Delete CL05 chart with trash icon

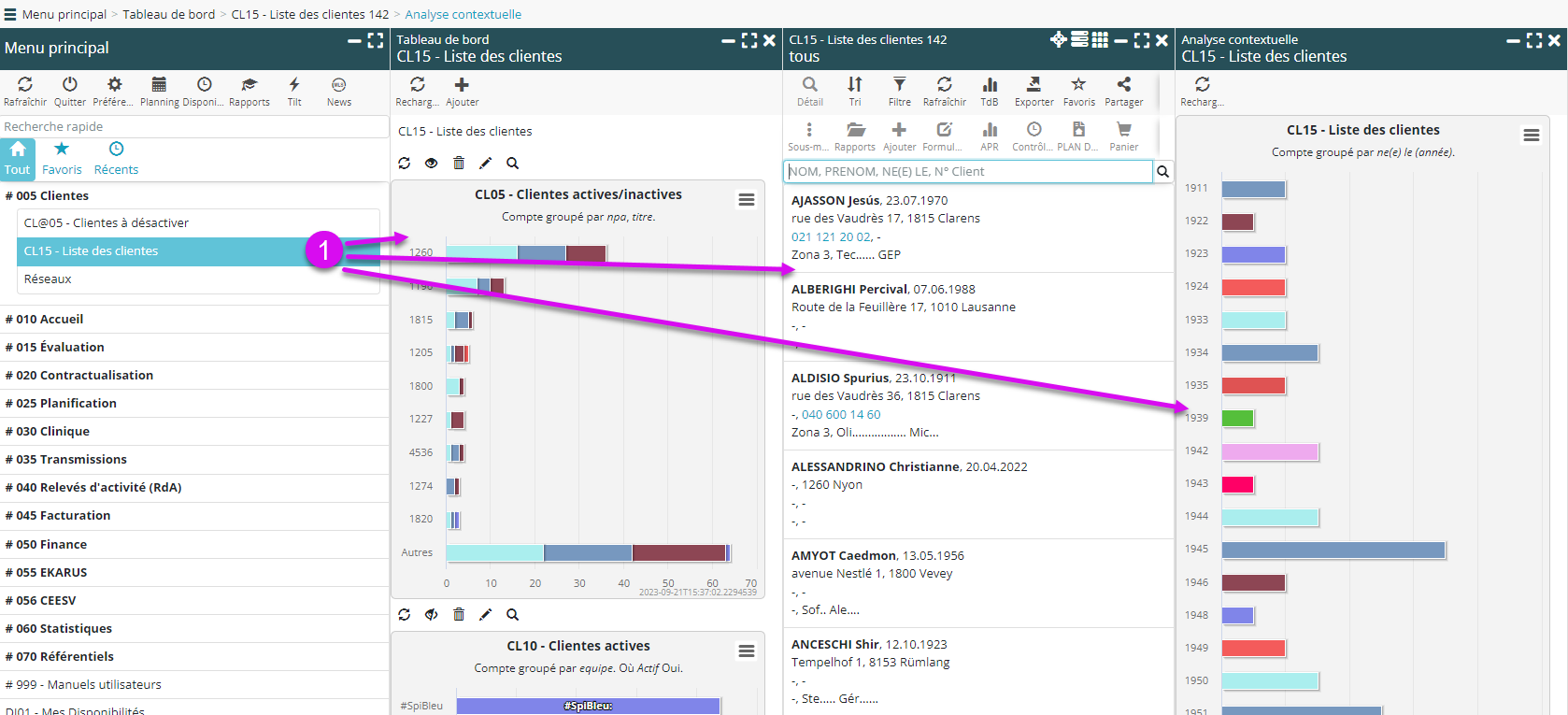click(x=459, y=164)
